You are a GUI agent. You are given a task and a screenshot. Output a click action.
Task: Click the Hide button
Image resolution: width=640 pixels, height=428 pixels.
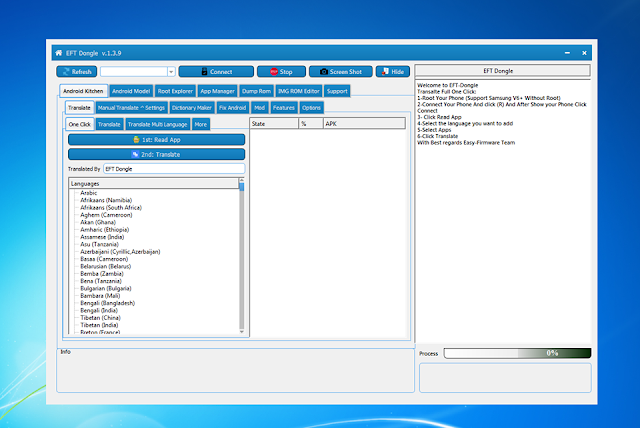click(393, 72)
